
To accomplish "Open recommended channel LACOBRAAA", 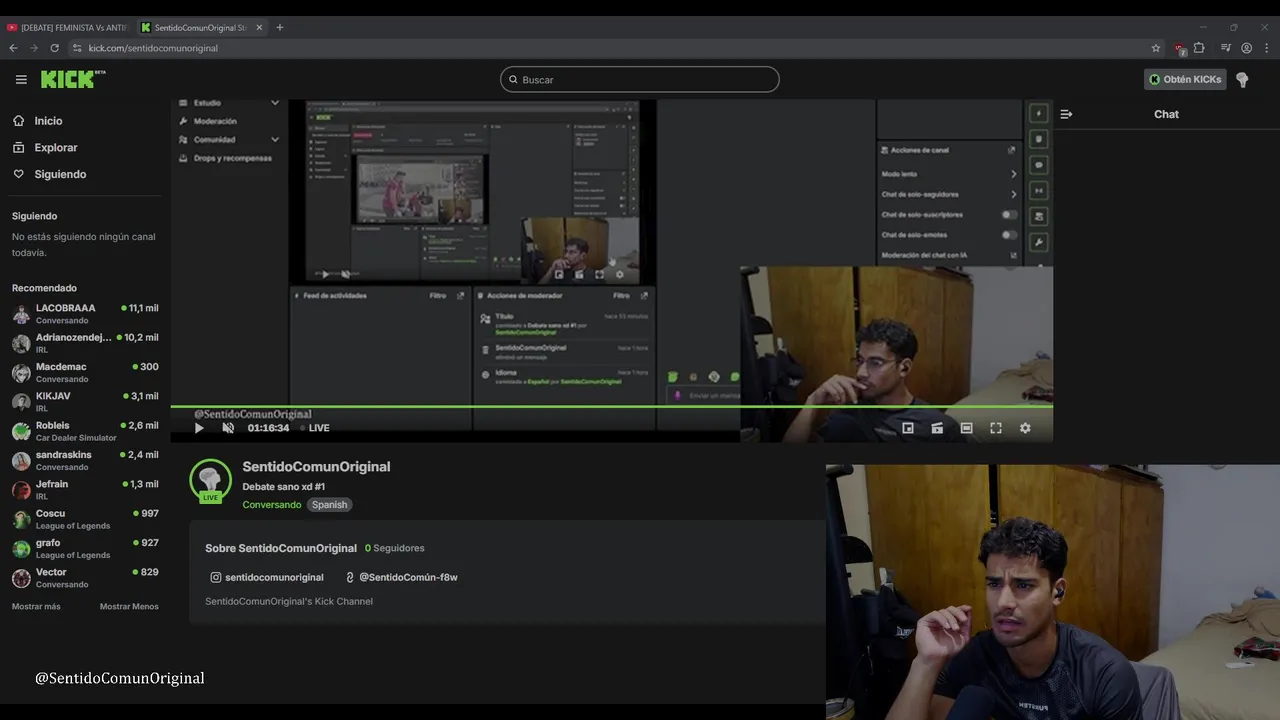I will point(85,314).
